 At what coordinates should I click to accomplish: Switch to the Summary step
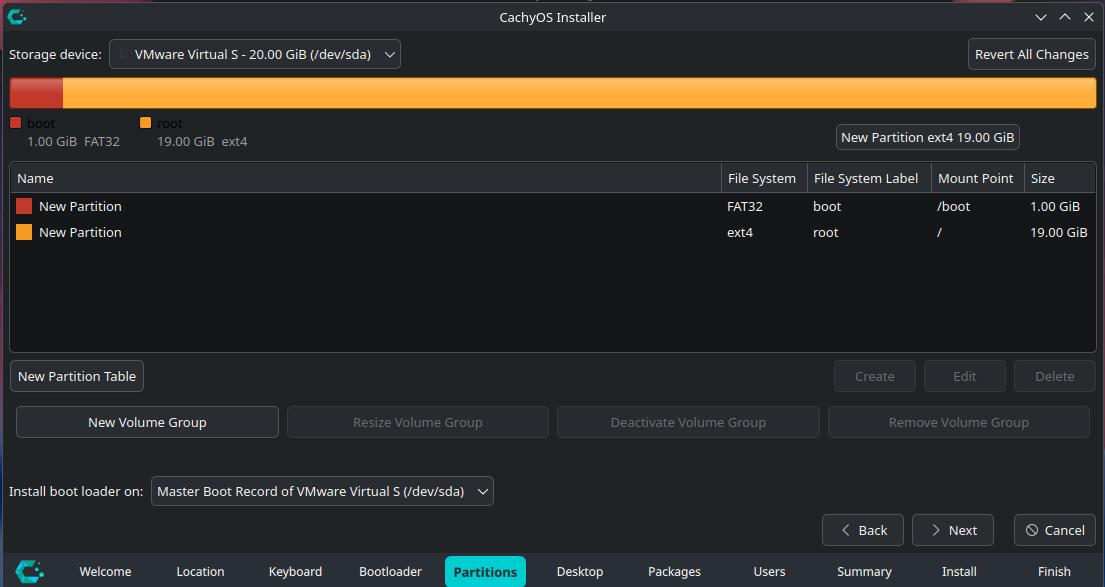pyautogui.click(x=864, y=571)
